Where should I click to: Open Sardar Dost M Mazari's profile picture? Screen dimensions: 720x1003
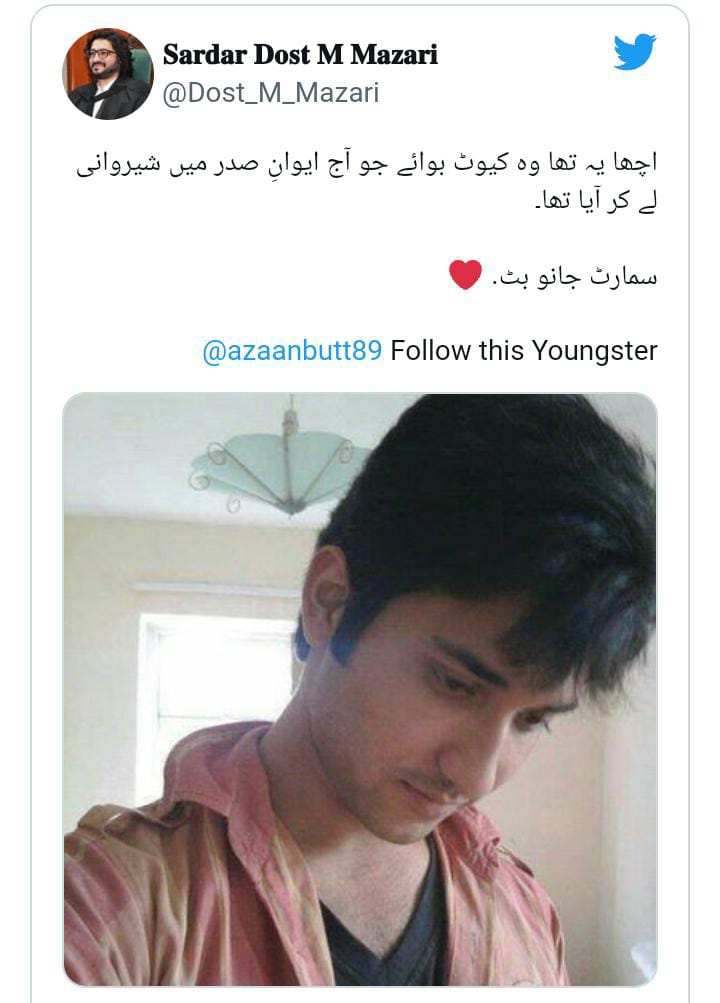(x=108, y=74)
